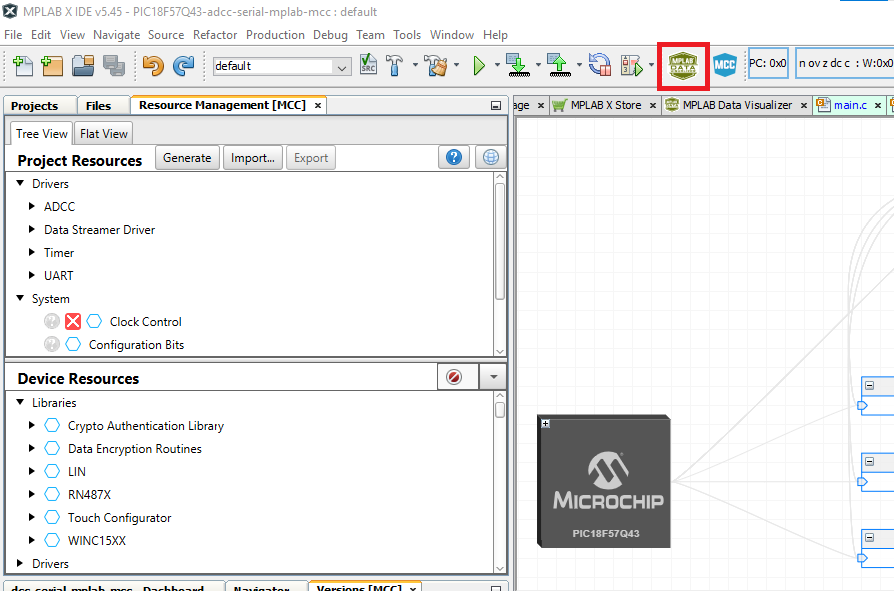Open the MCC web globe button
This screenshot has width=894, height=591.
coord(490,157)
